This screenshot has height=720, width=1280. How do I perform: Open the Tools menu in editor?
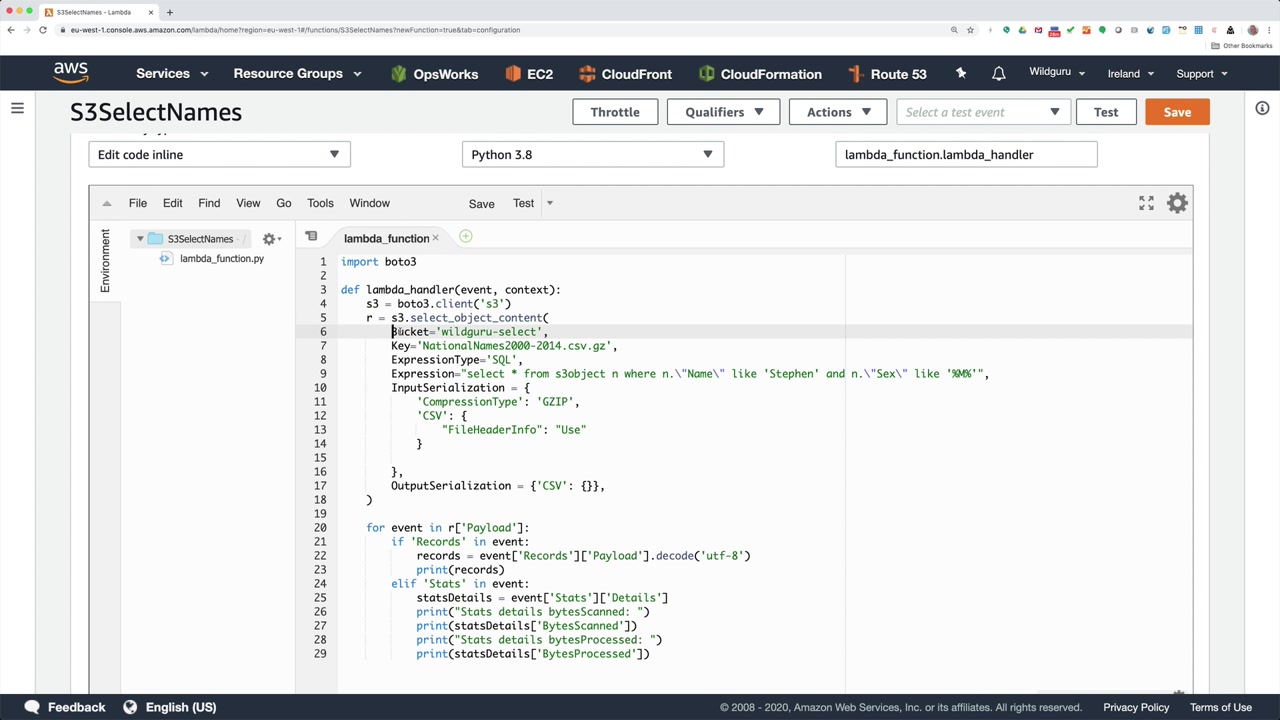(x=320, y=203)
